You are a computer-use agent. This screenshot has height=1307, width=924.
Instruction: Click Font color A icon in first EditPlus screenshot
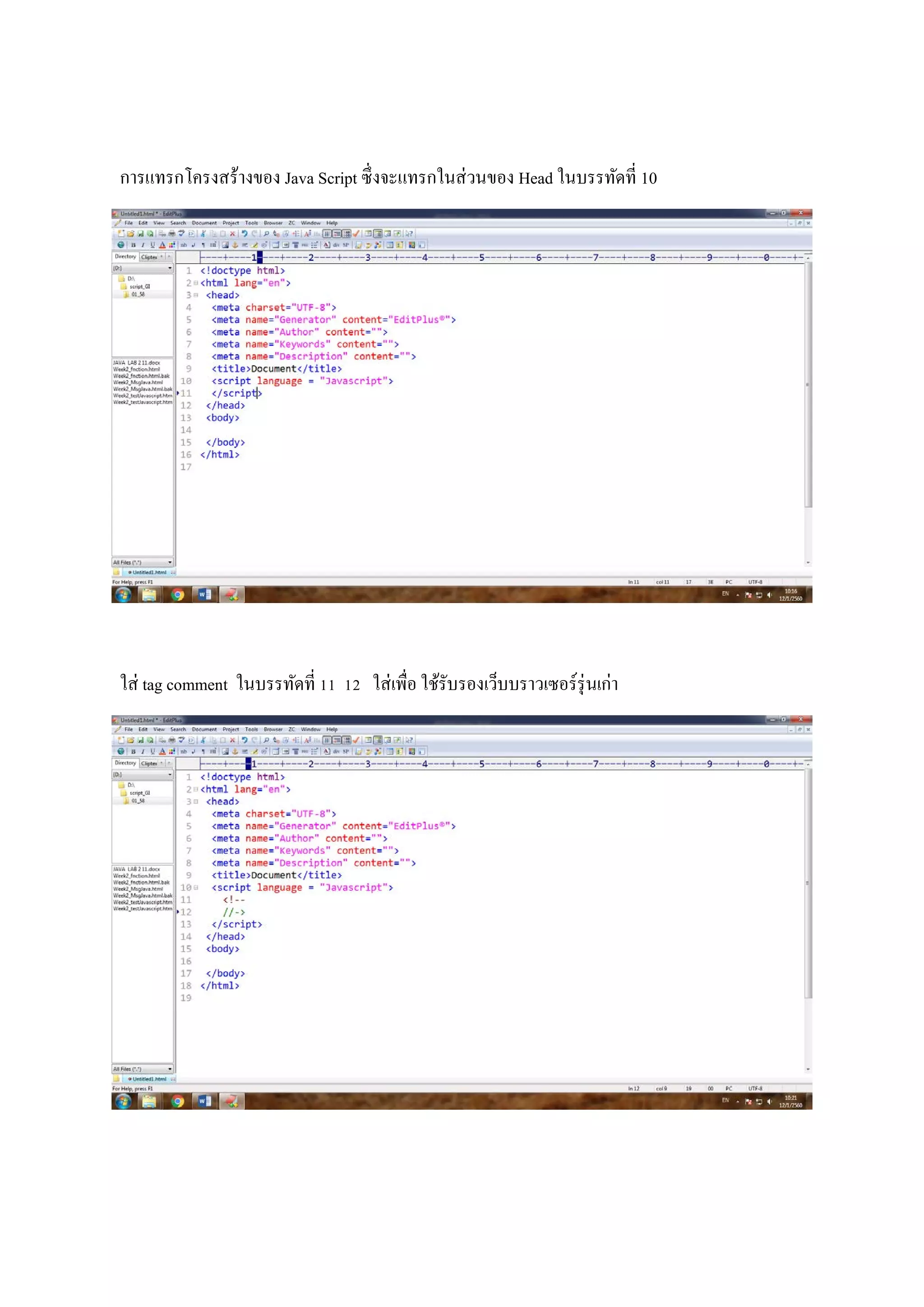coord(162,245)
